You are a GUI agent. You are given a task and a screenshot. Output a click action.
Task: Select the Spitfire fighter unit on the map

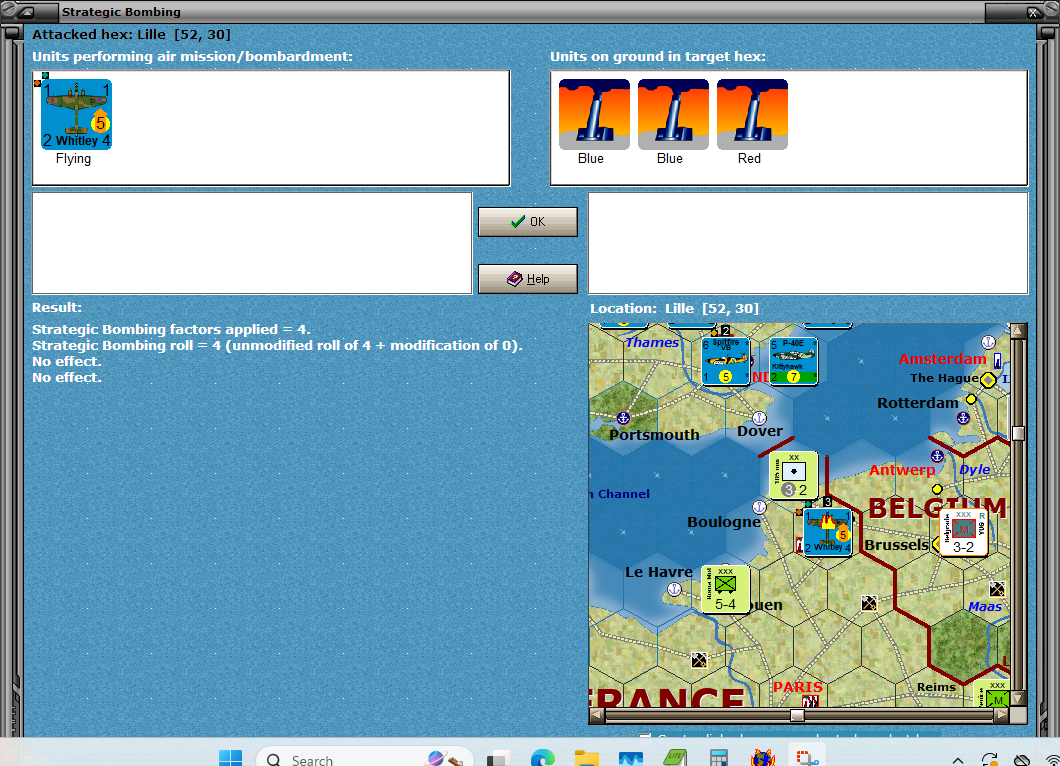725,361
